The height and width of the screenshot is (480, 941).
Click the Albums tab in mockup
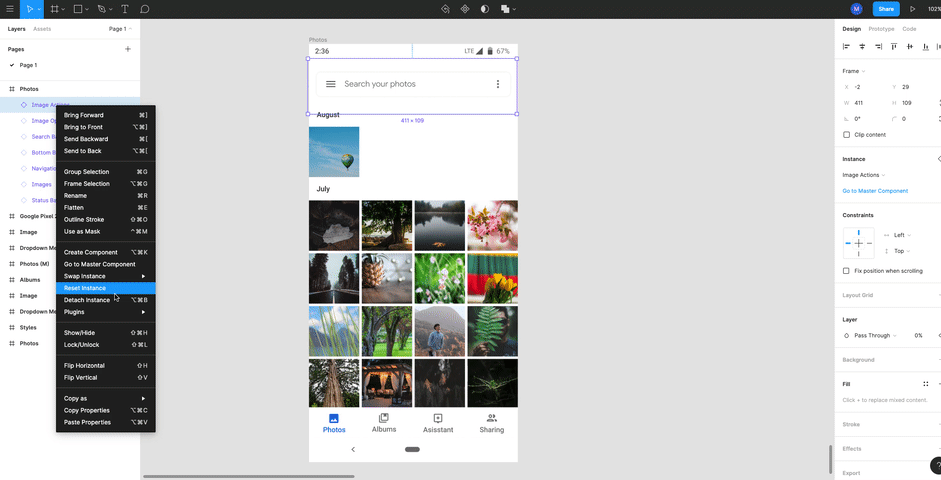(x=384, y=423)
